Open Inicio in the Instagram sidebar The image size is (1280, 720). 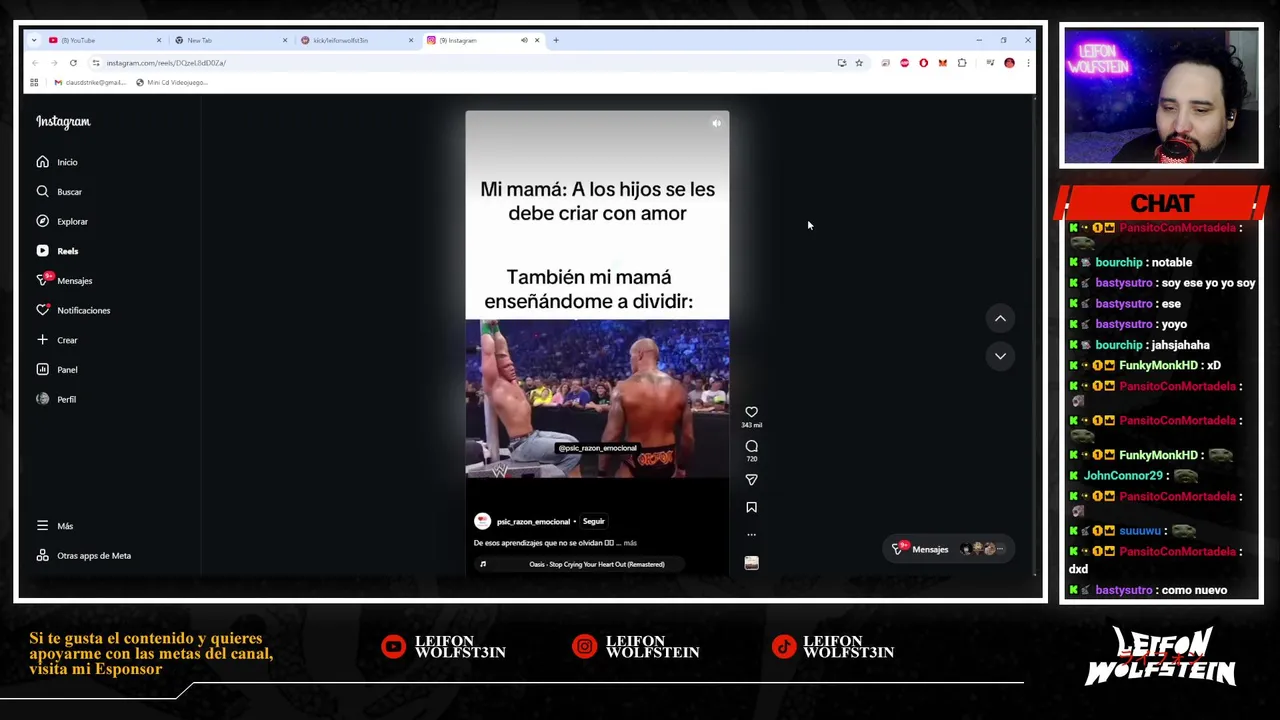pyautogui.click(x=57, y=162)
